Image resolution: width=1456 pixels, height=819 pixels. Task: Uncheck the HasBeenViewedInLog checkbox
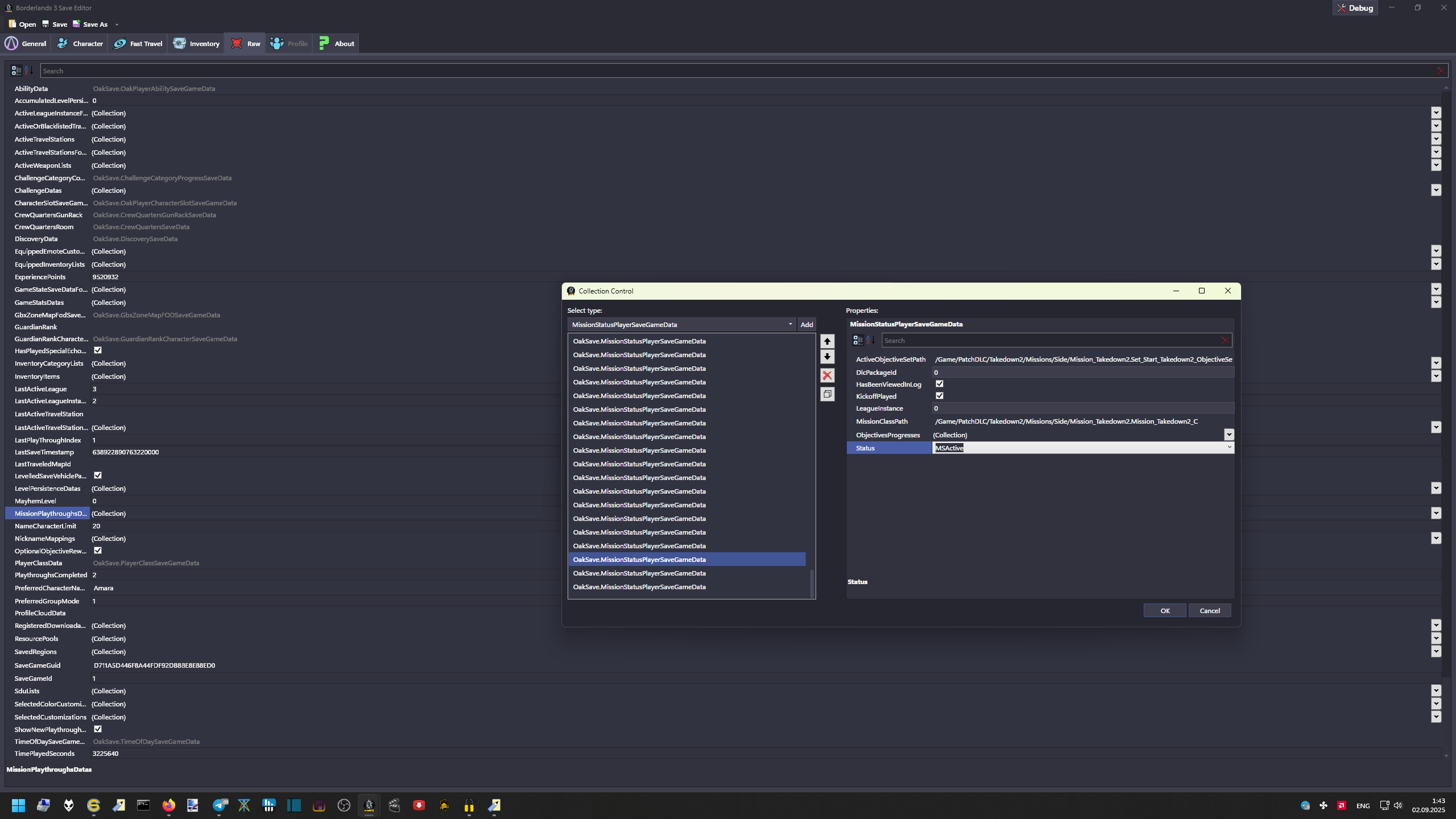pyautogui.click(x=940, y=384)
